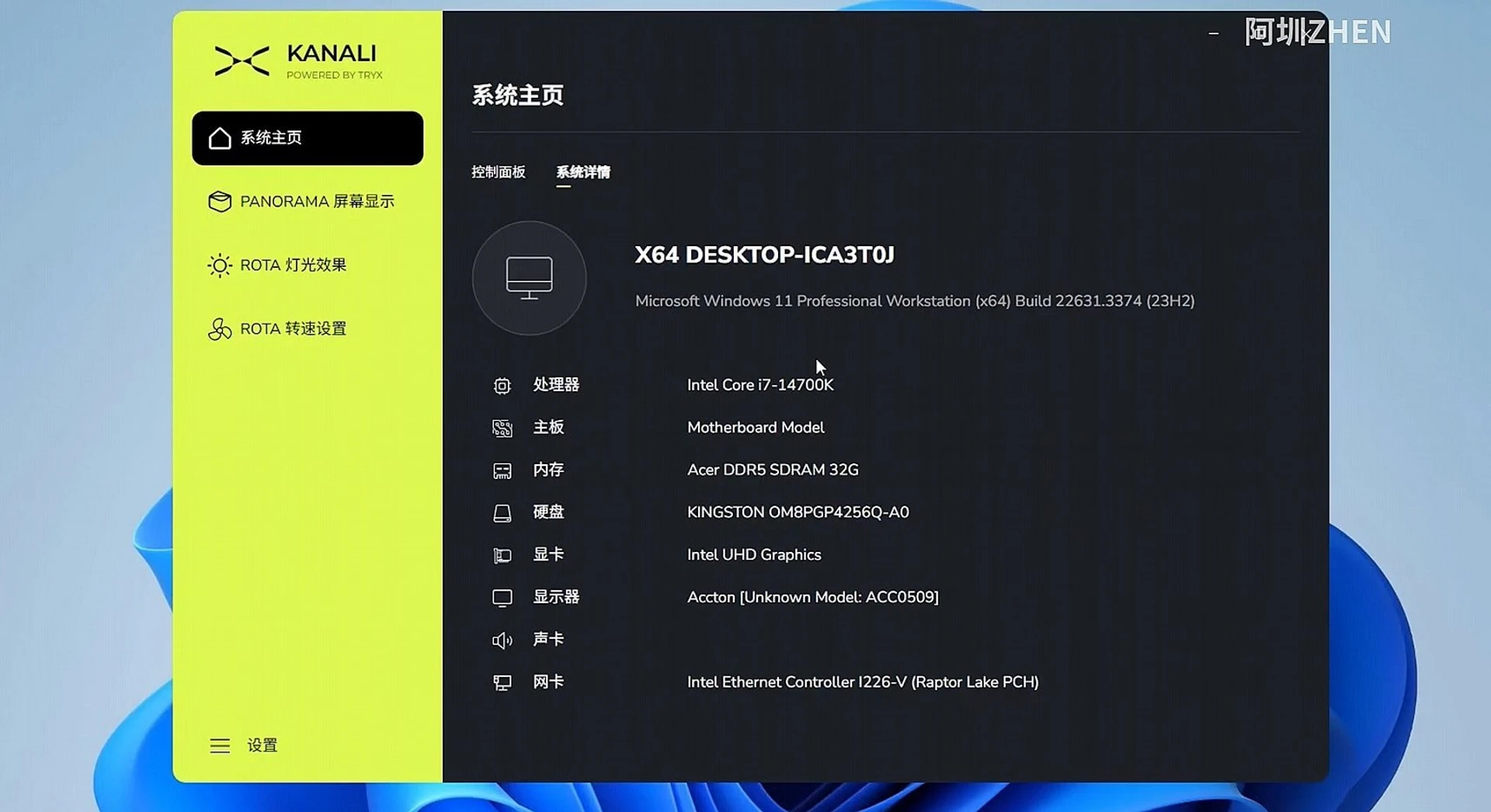Click the Microsoft Windows 11 build text

tap(915, 301)
